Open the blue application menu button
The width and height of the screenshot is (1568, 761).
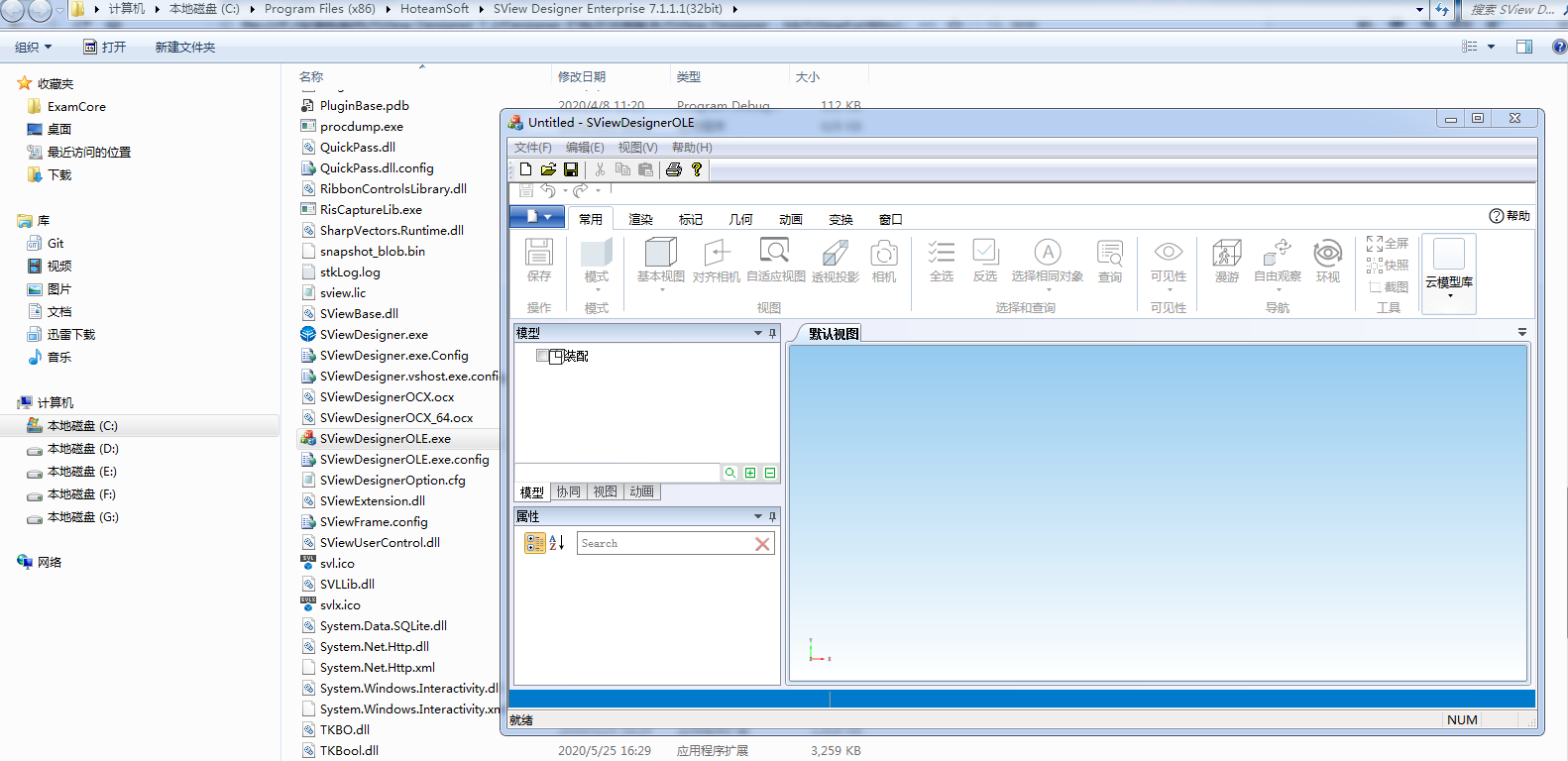(537, 217)
